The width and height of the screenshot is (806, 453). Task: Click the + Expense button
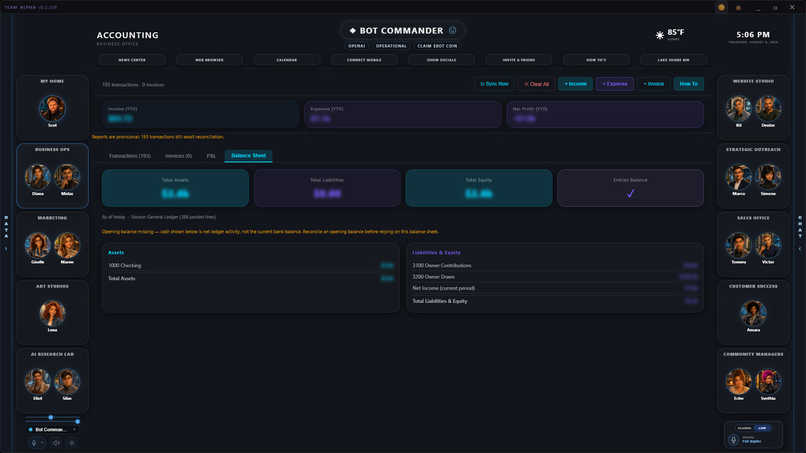[615, 84]
